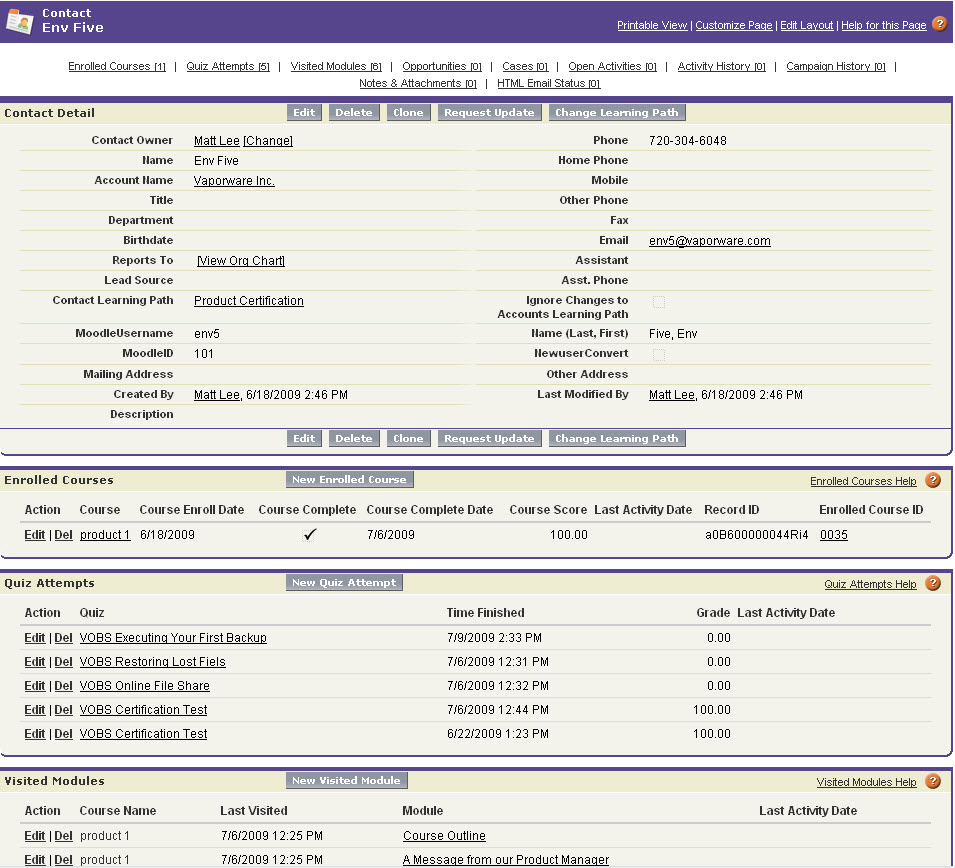Toggle the NewuserConvert checkbox

coord(658,354)
